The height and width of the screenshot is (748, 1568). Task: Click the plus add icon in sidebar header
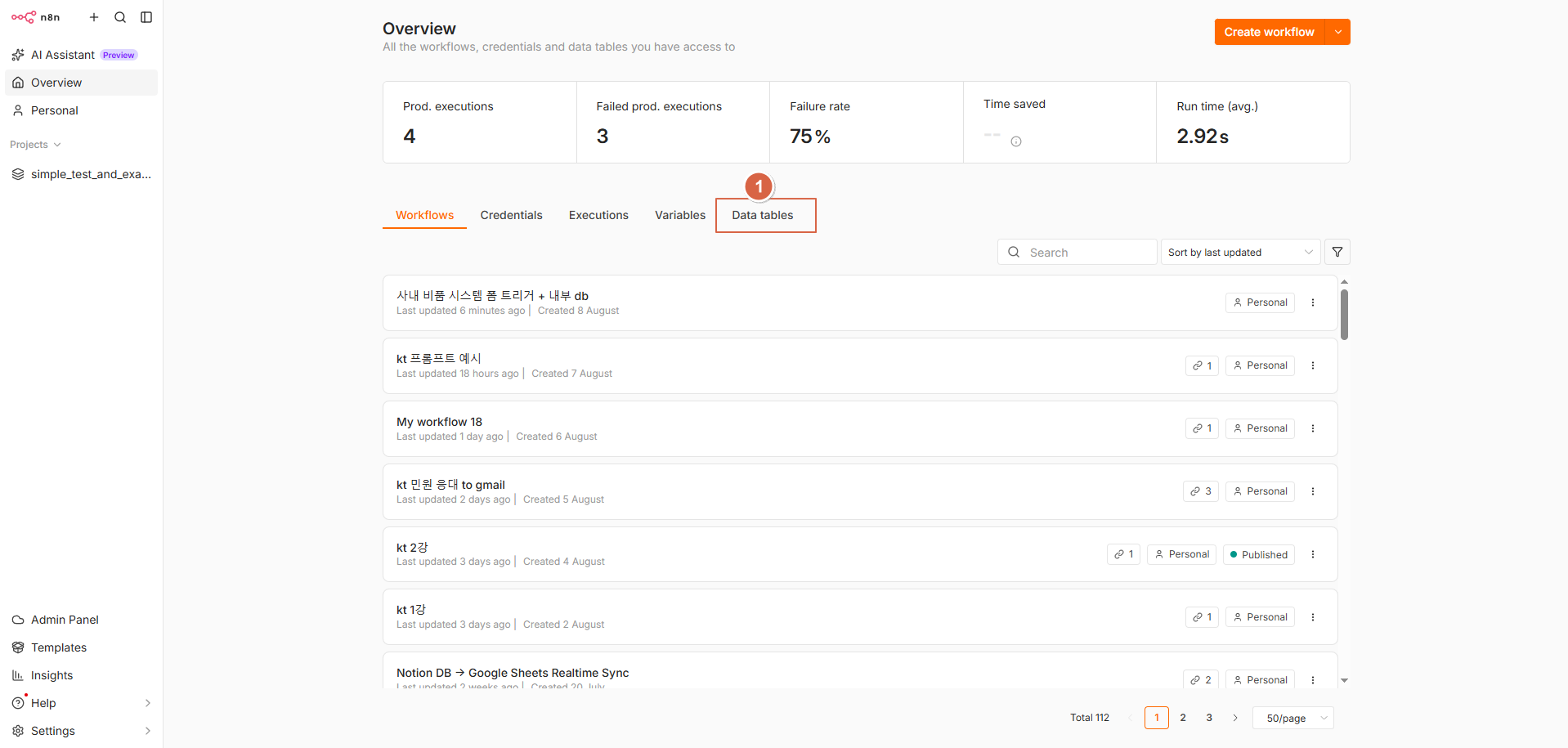coord(94,17)
